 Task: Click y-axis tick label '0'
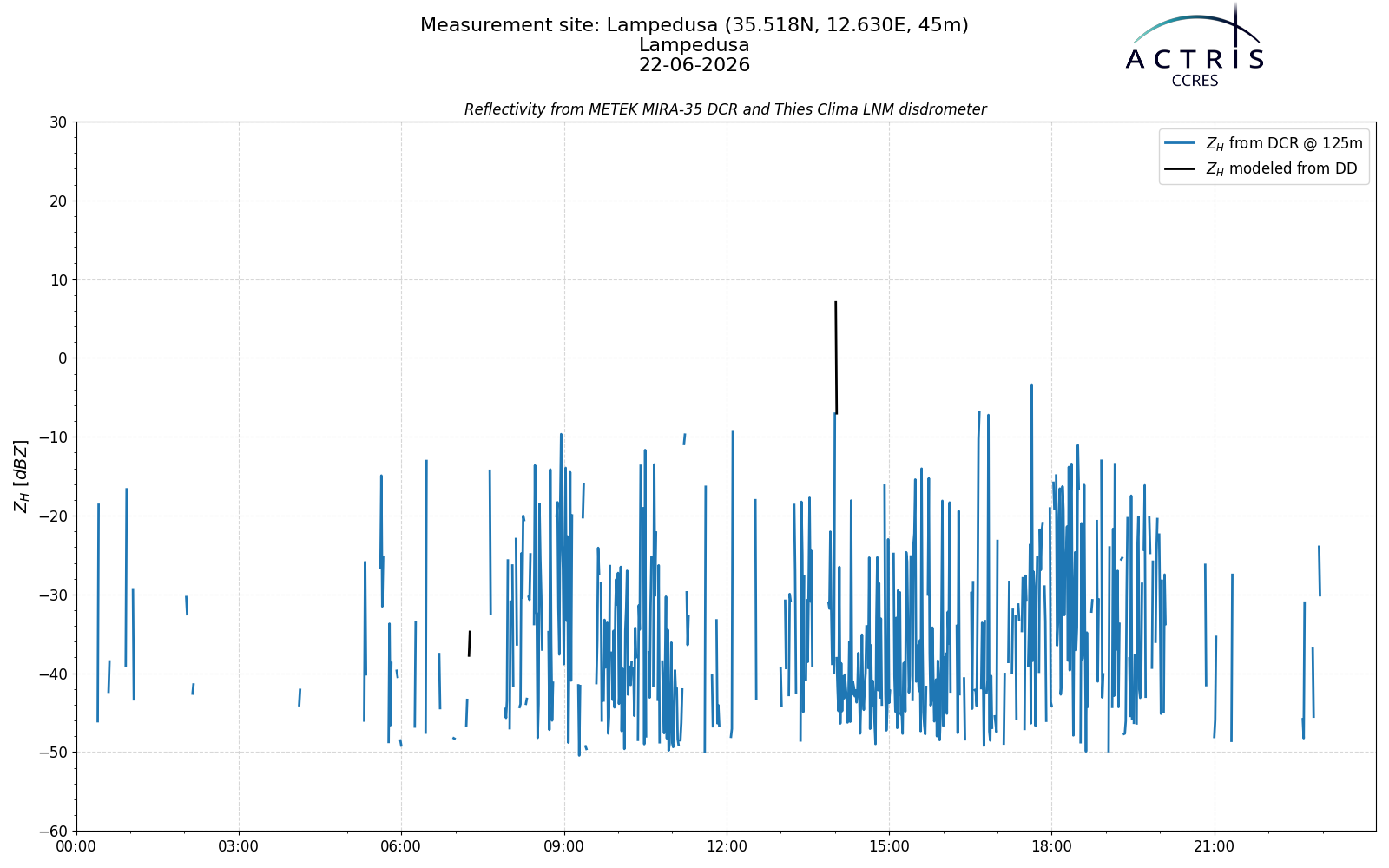pos(63,358)
